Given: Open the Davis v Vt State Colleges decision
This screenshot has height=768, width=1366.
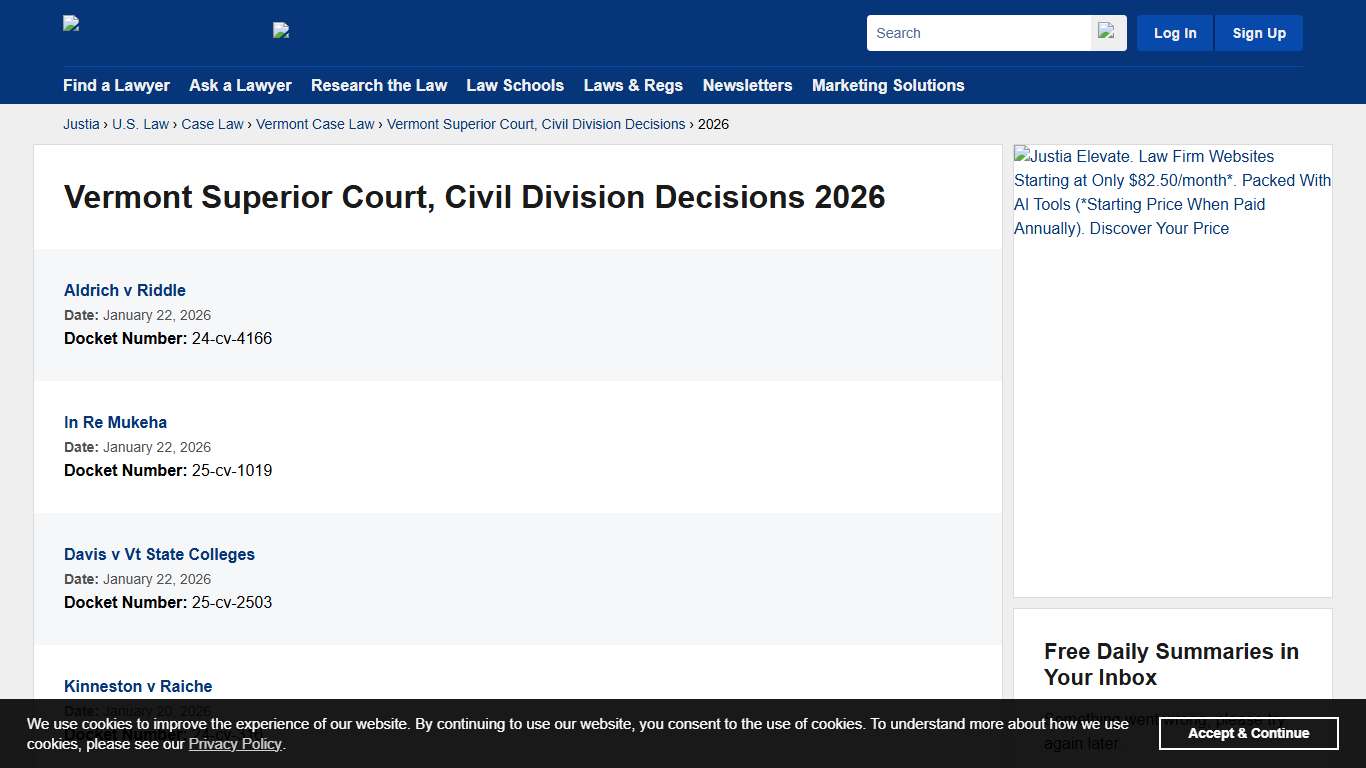Looking at the screenshot, I should point(159,554).
